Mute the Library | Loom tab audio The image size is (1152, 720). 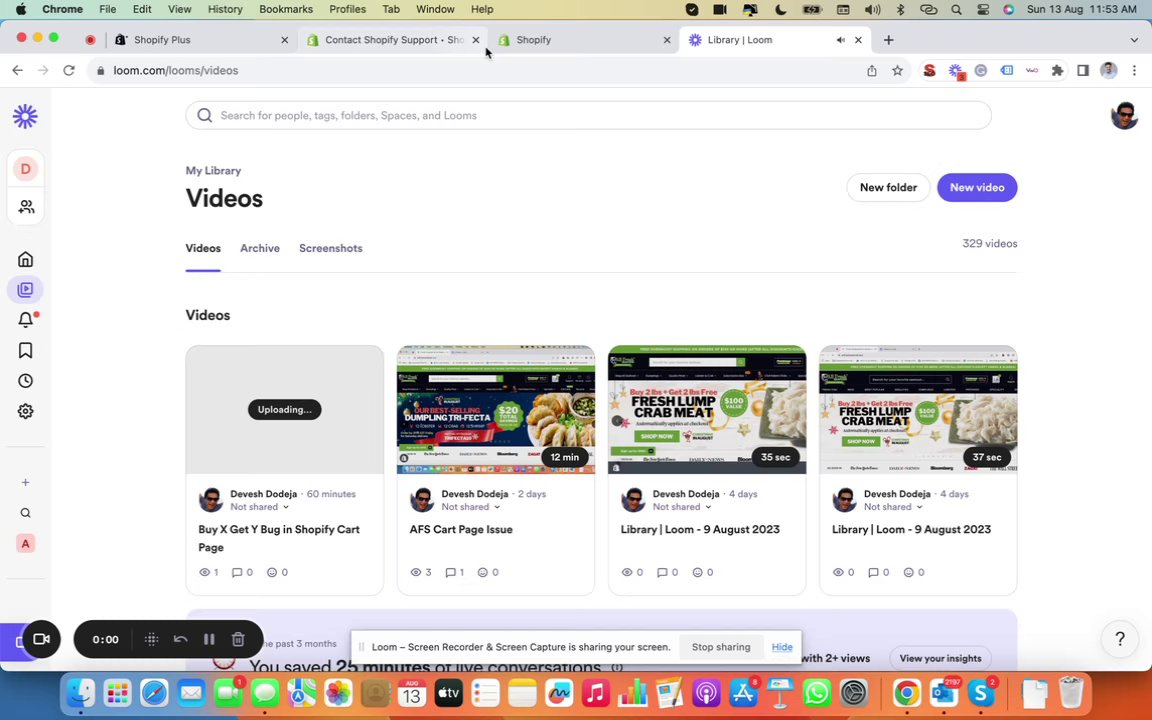coord(840,40)
